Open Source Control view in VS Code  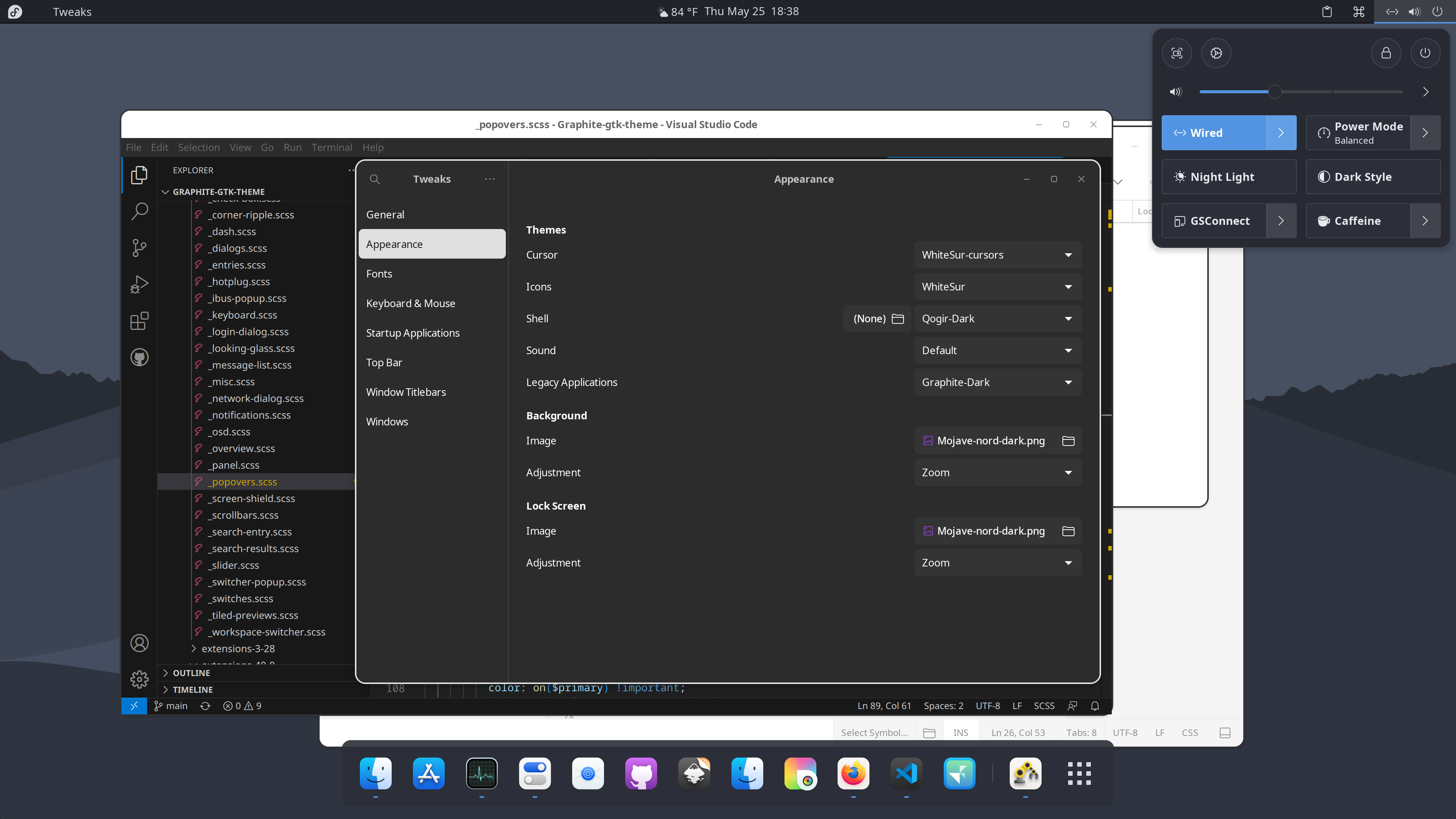coord(139,248)
